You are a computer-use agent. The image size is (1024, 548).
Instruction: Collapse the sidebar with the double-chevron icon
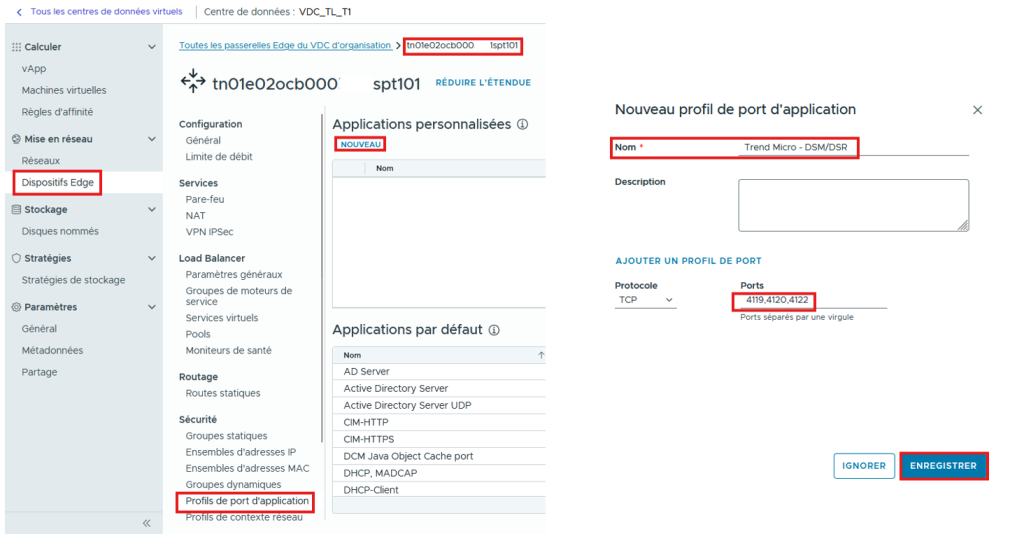point(146,523)
